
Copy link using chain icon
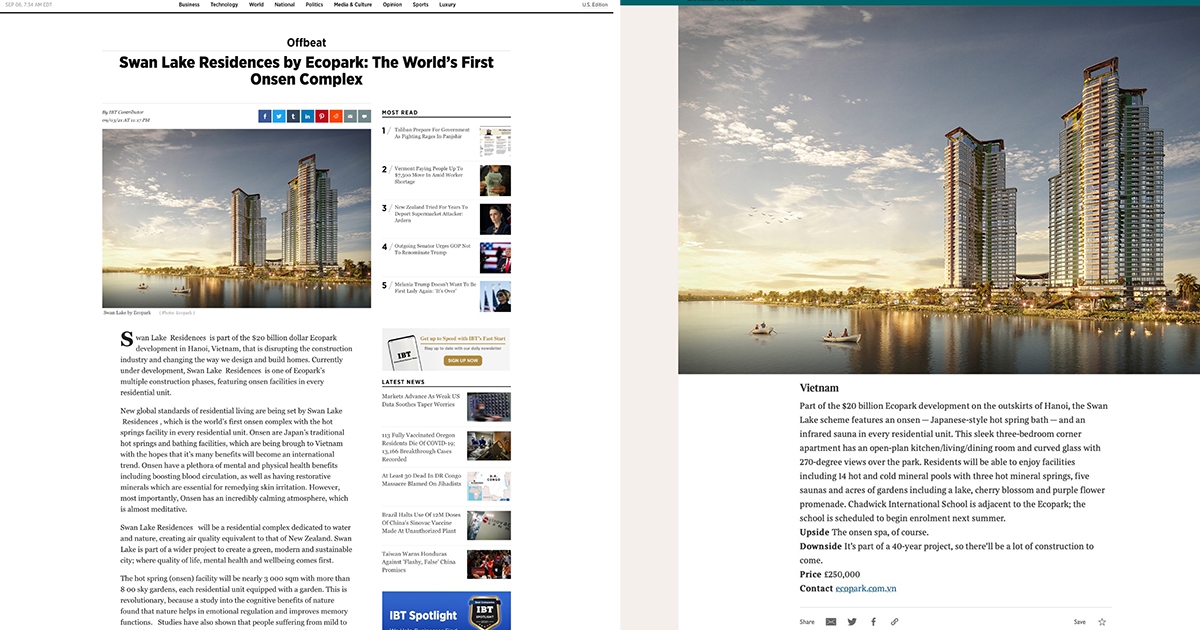tap(894, 622)
